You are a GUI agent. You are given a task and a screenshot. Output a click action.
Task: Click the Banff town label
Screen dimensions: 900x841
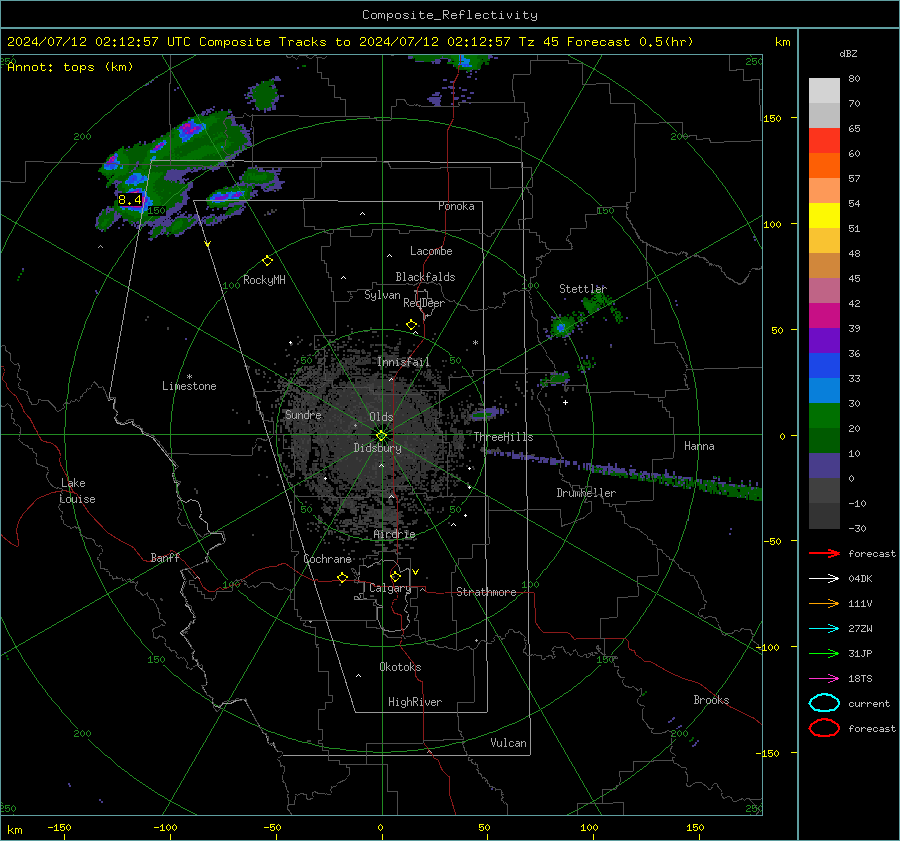(x=165, y=557)
